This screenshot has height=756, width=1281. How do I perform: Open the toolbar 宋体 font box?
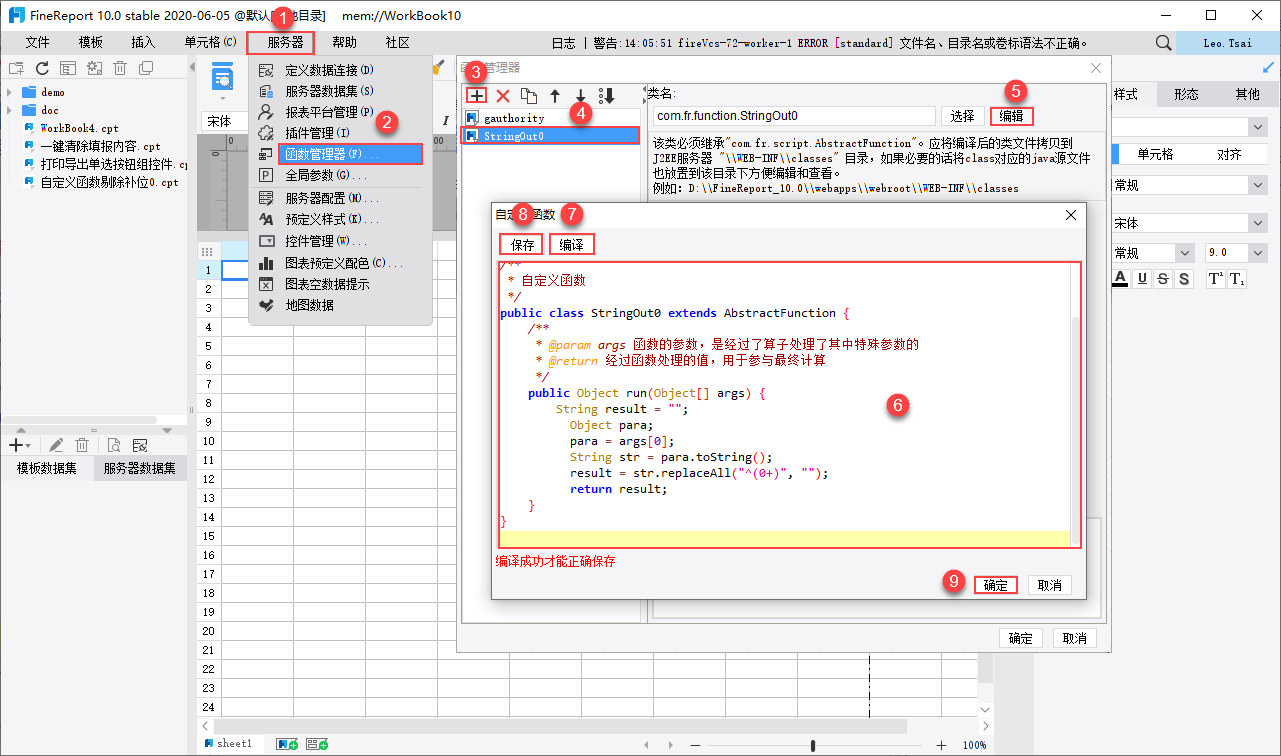pos(224,120)
